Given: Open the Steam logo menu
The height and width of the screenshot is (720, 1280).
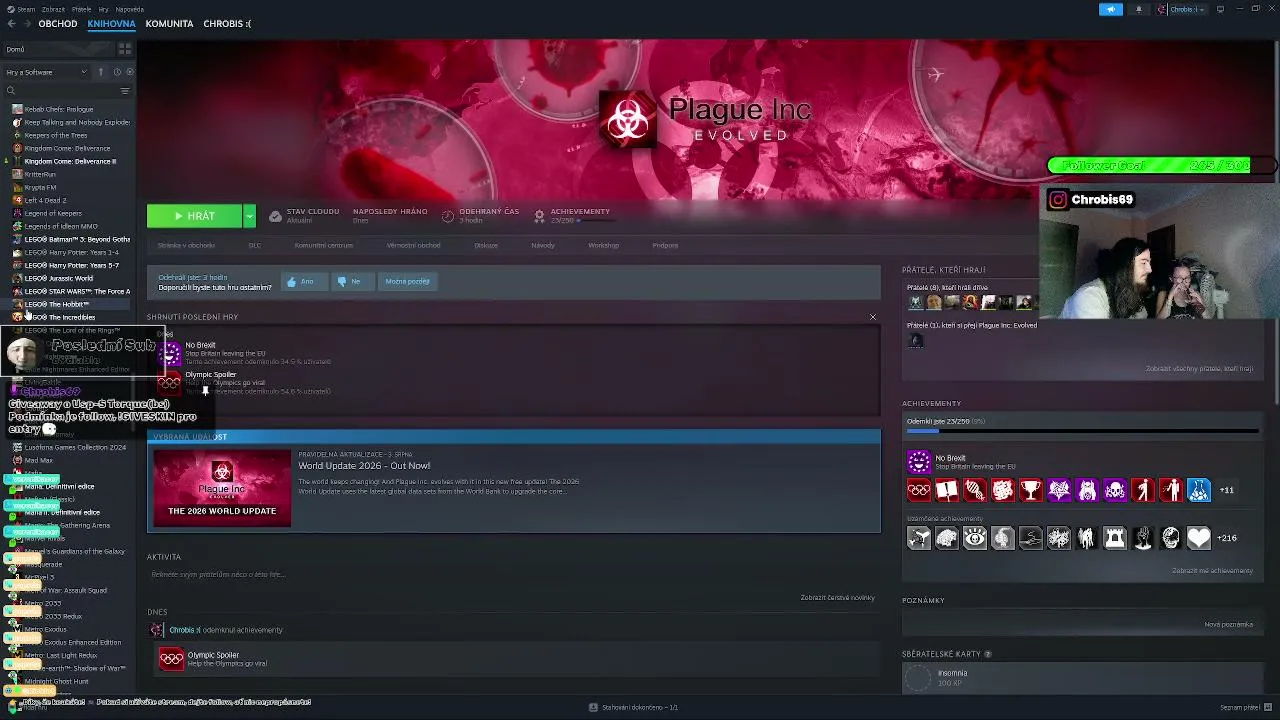Looking at the screenshot, I should pos(21,9).
